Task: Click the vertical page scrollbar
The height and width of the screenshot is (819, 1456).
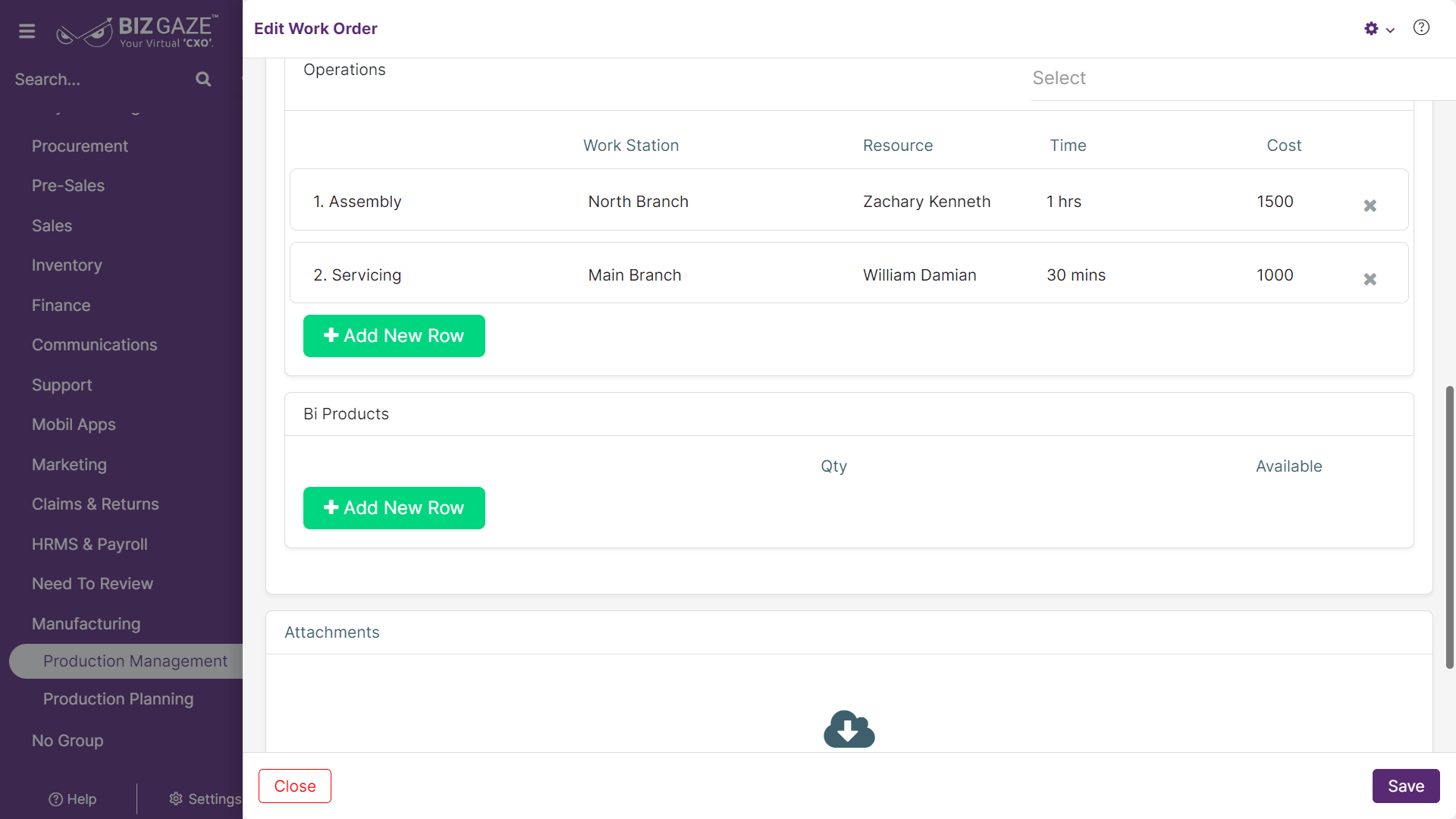Action: [x=1449, y=527]
